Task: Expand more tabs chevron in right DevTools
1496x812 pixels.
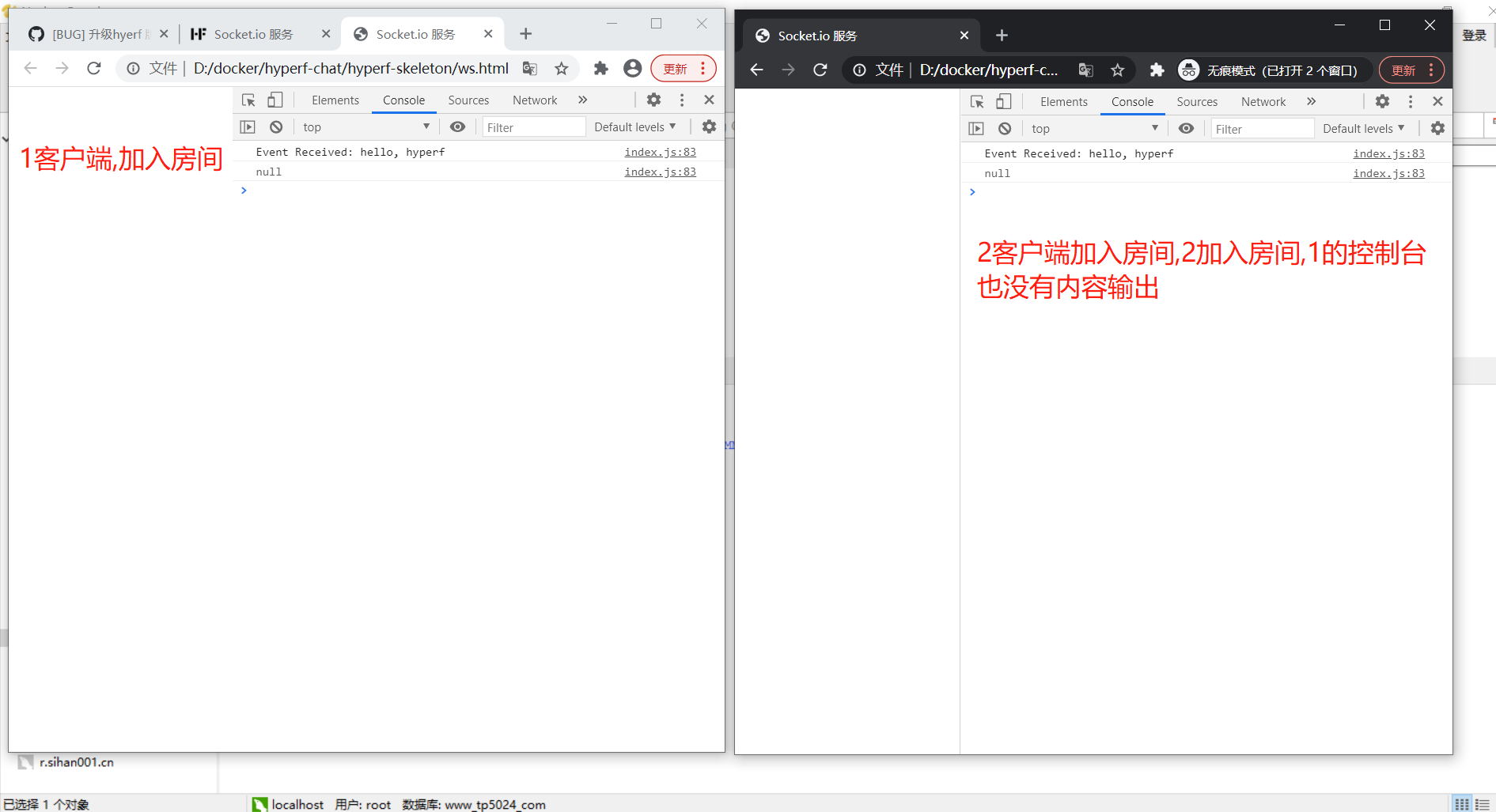Action: click(1312, 101)
